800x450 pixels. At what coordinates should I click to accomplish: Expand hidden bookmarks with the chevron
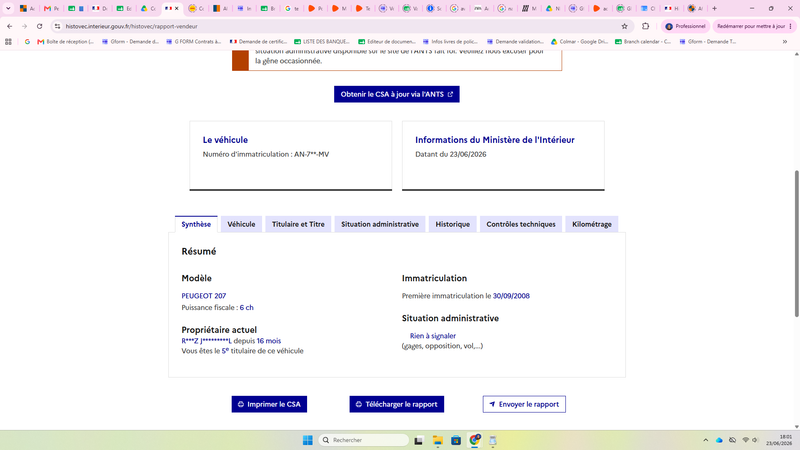785,42
